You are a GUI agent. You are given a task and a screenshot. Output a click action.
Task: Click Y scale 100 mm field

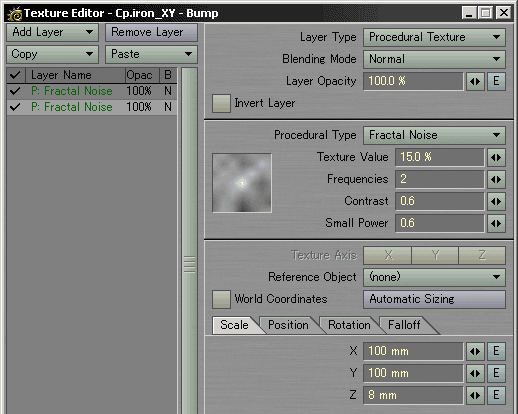tap(413, 373)
